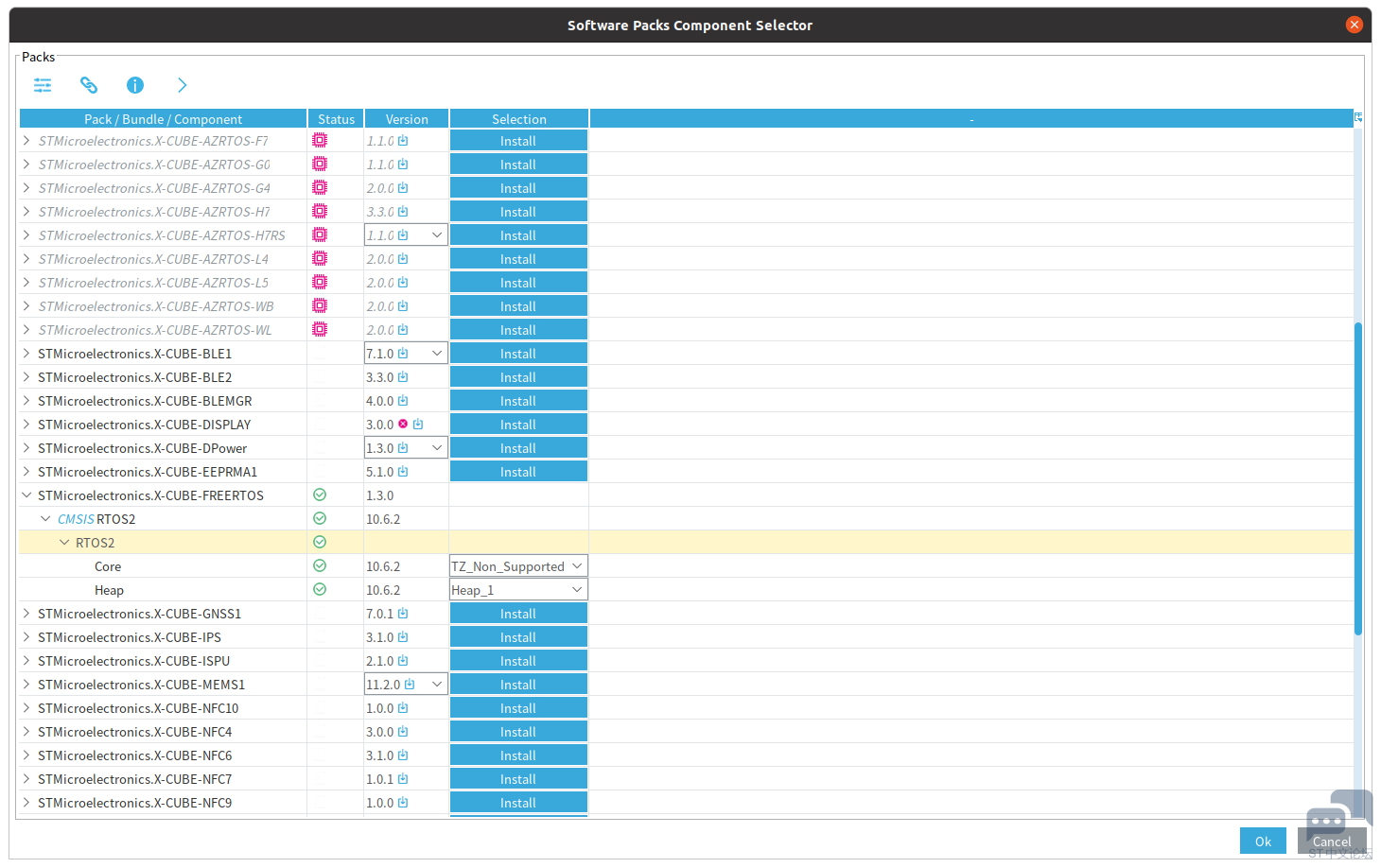Install the X-CUBE-AZRTOS-F7 pack
This screenshot has height=868, width=1381.
point(518,140)
